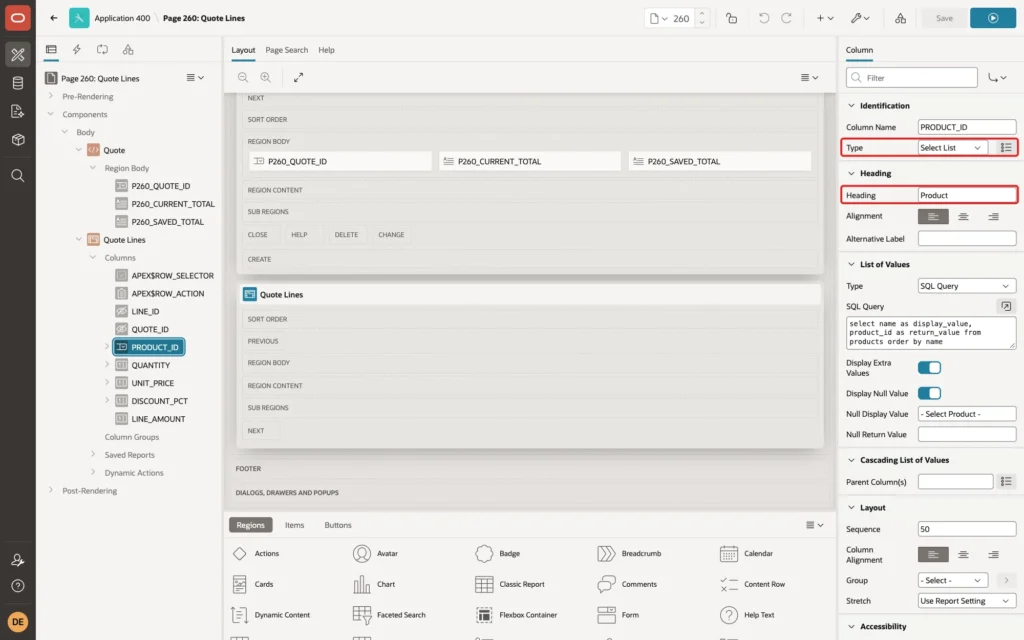Click the page lock icon in toolbar
Image resolution: width=1024 pixels, height=640 pixels.
(731, 18)
